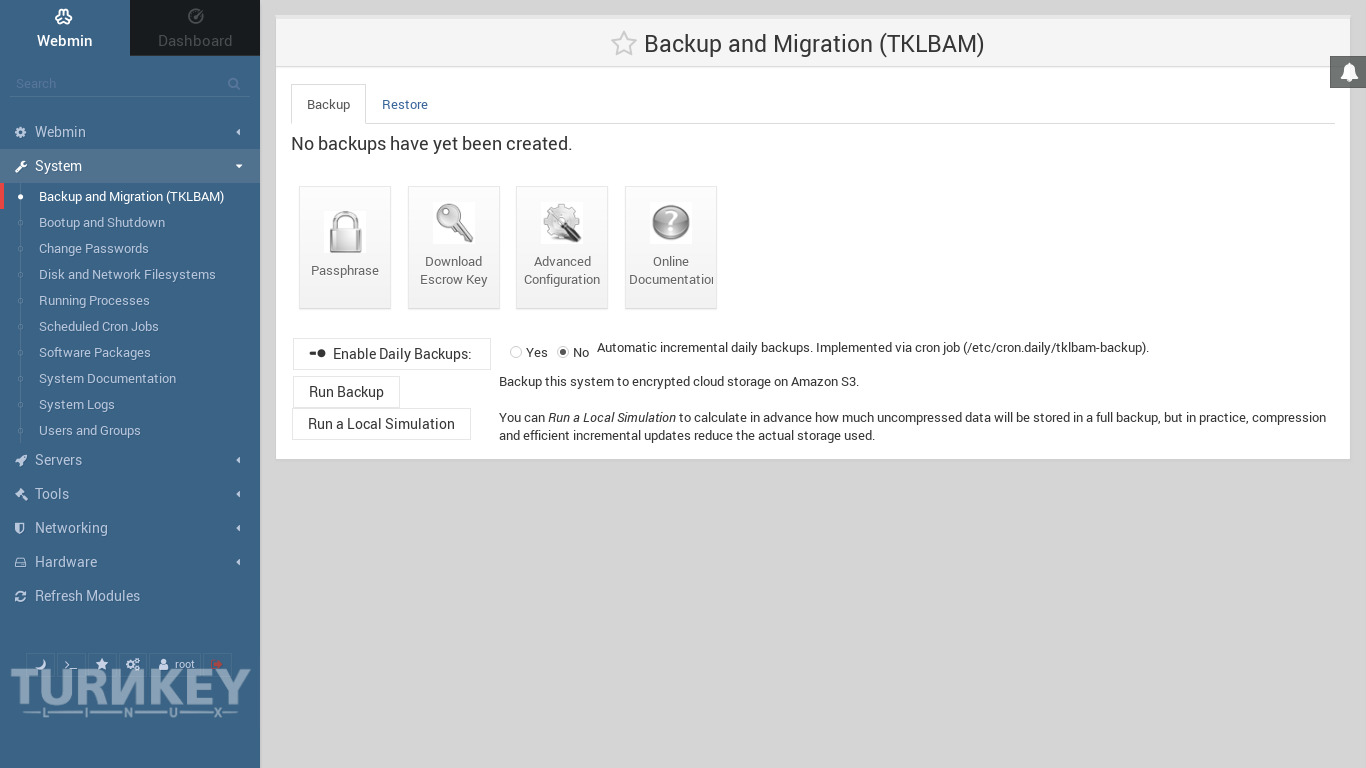Select No for Enable Daily Backups
1366x768 pixels.
click(563, 352)
